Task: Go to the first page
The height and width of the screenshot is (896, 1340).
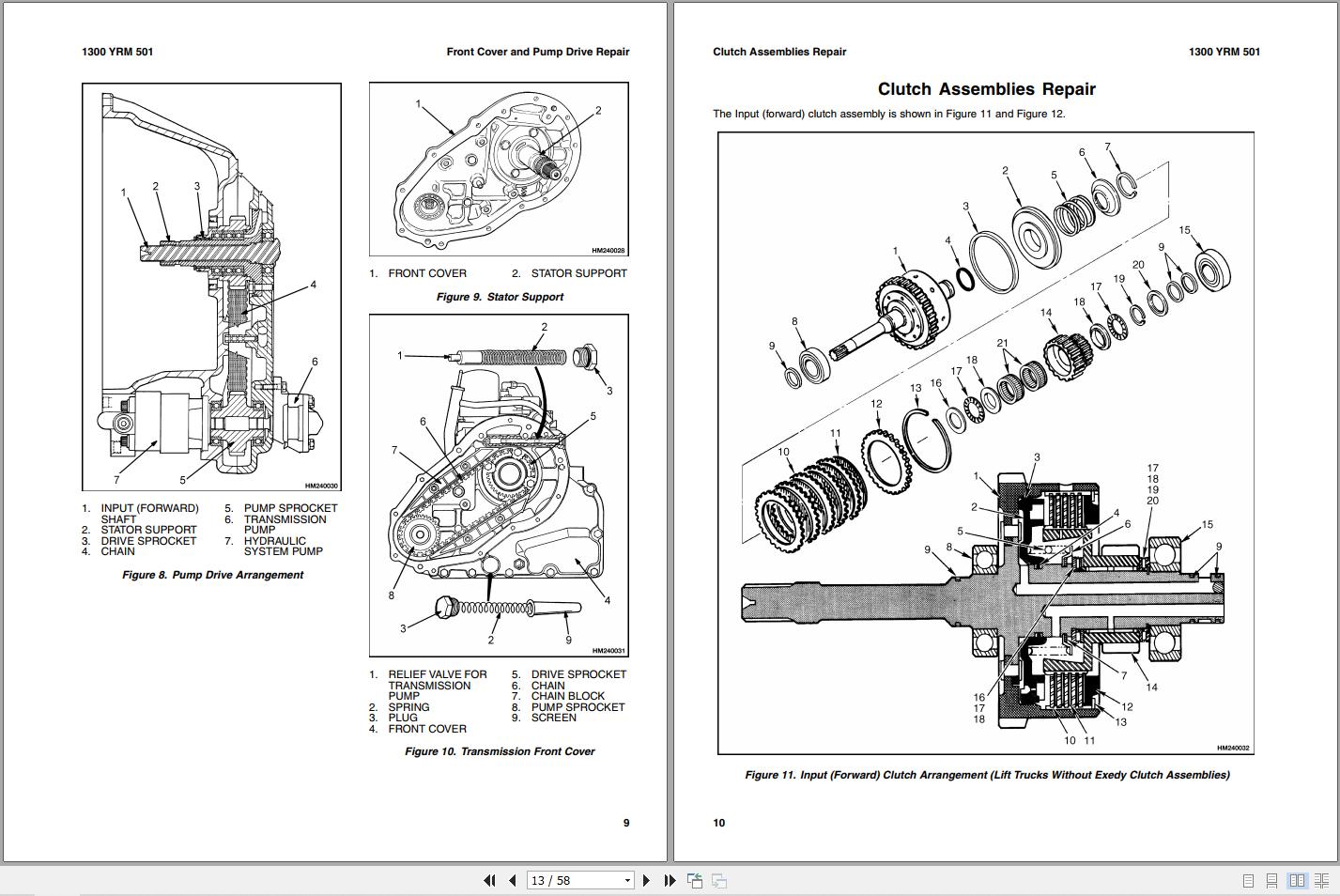Action: (x=489, y=880)
